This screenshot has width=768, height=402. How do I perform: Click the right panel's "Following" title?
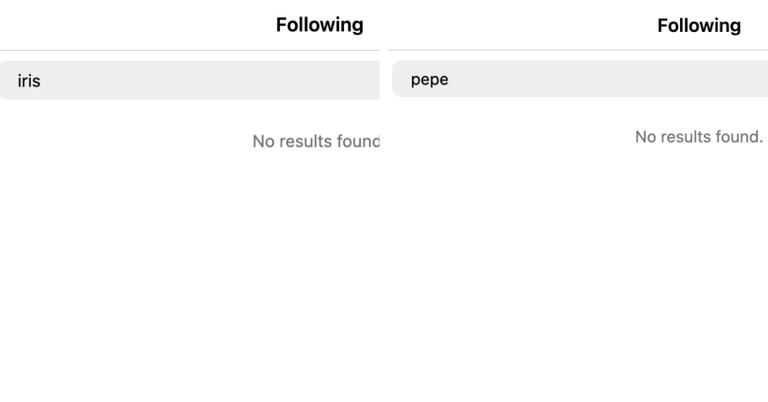[x=699, y=25]
